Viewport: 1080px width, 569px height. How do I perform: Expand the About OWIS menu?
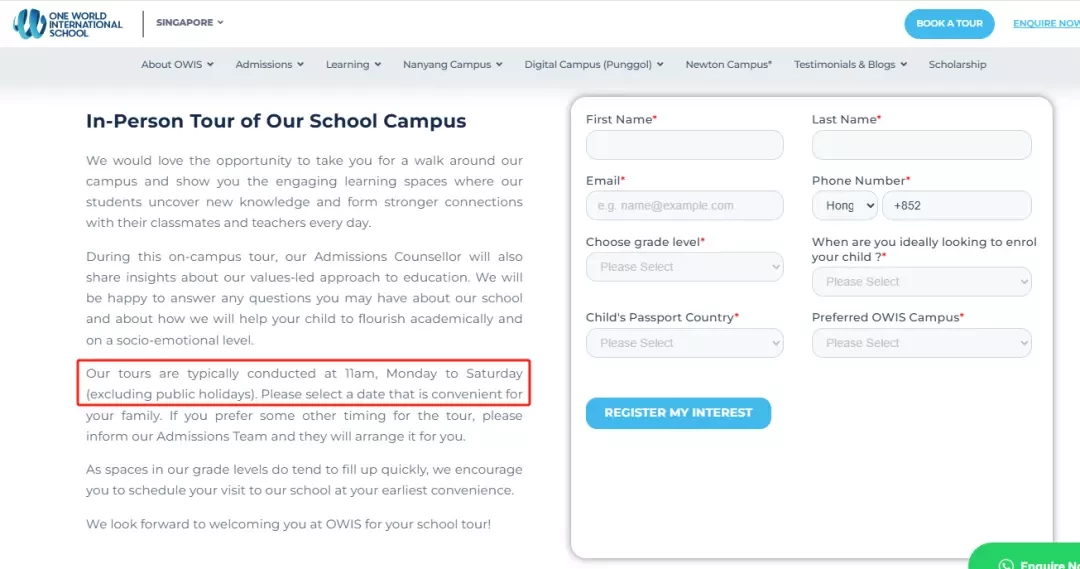(x=177, y=64)
